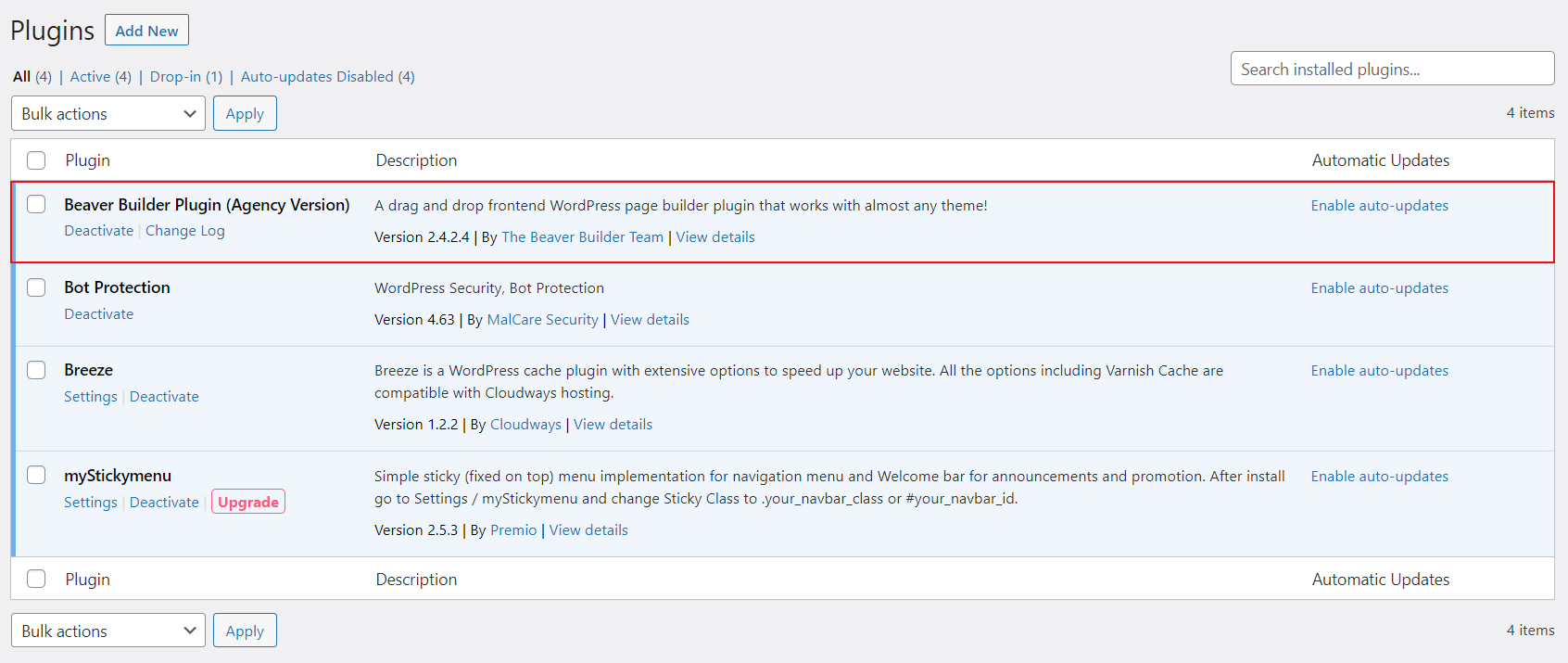The image size is (1568, 663).
Task: Check the select-all checkbox in table header
Action: click(36, 160)
